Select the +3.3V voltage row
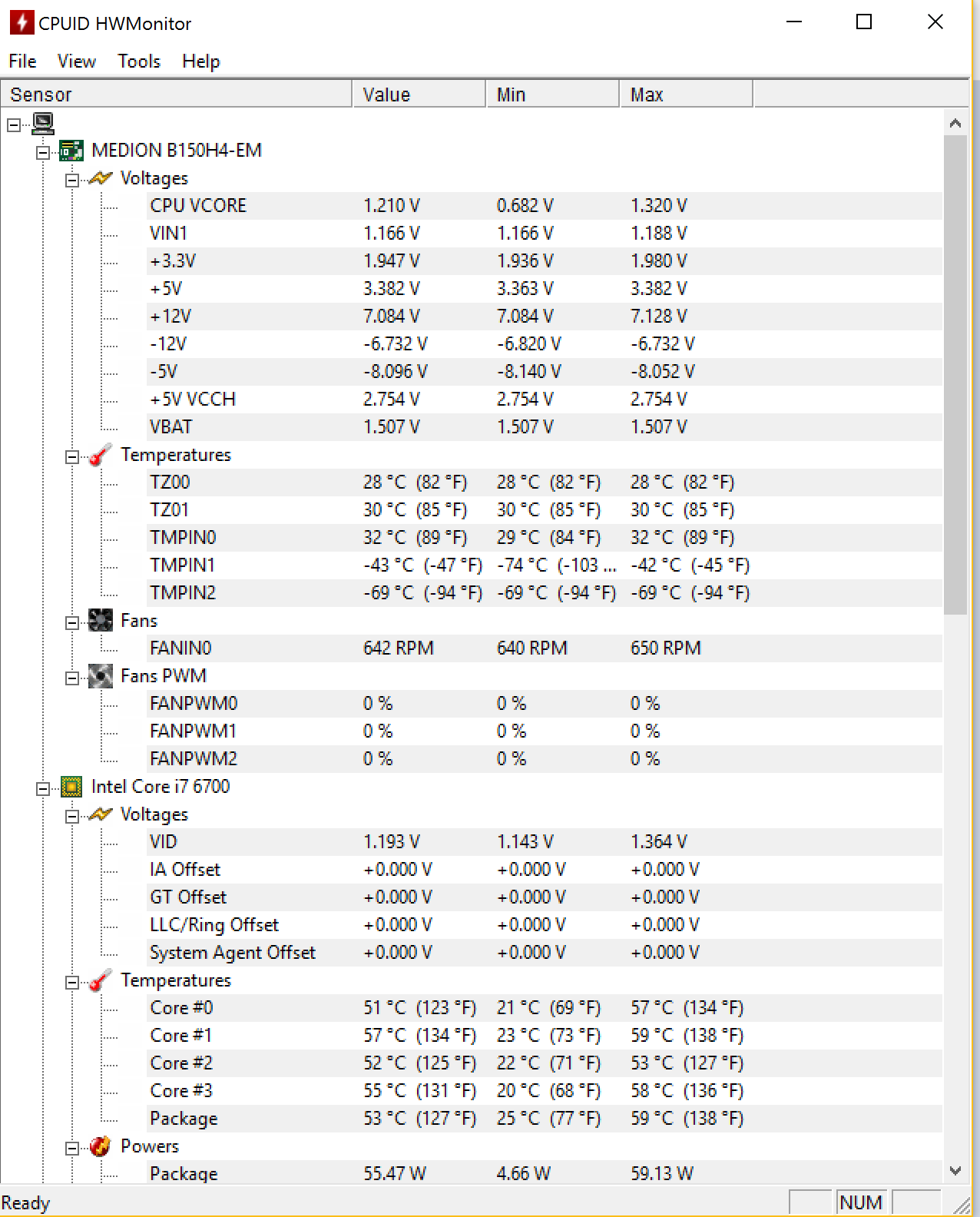This screenshot has height=1217, width=980. [545, 261]
